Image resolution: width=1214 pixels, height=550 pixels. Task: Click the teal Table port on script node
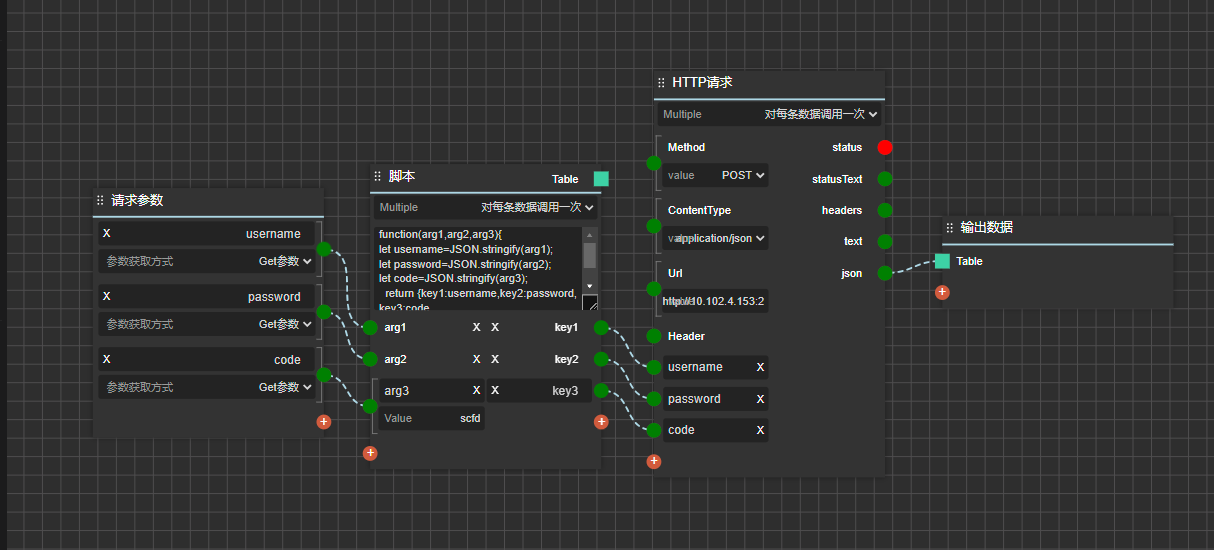click(x=601, y=179)
